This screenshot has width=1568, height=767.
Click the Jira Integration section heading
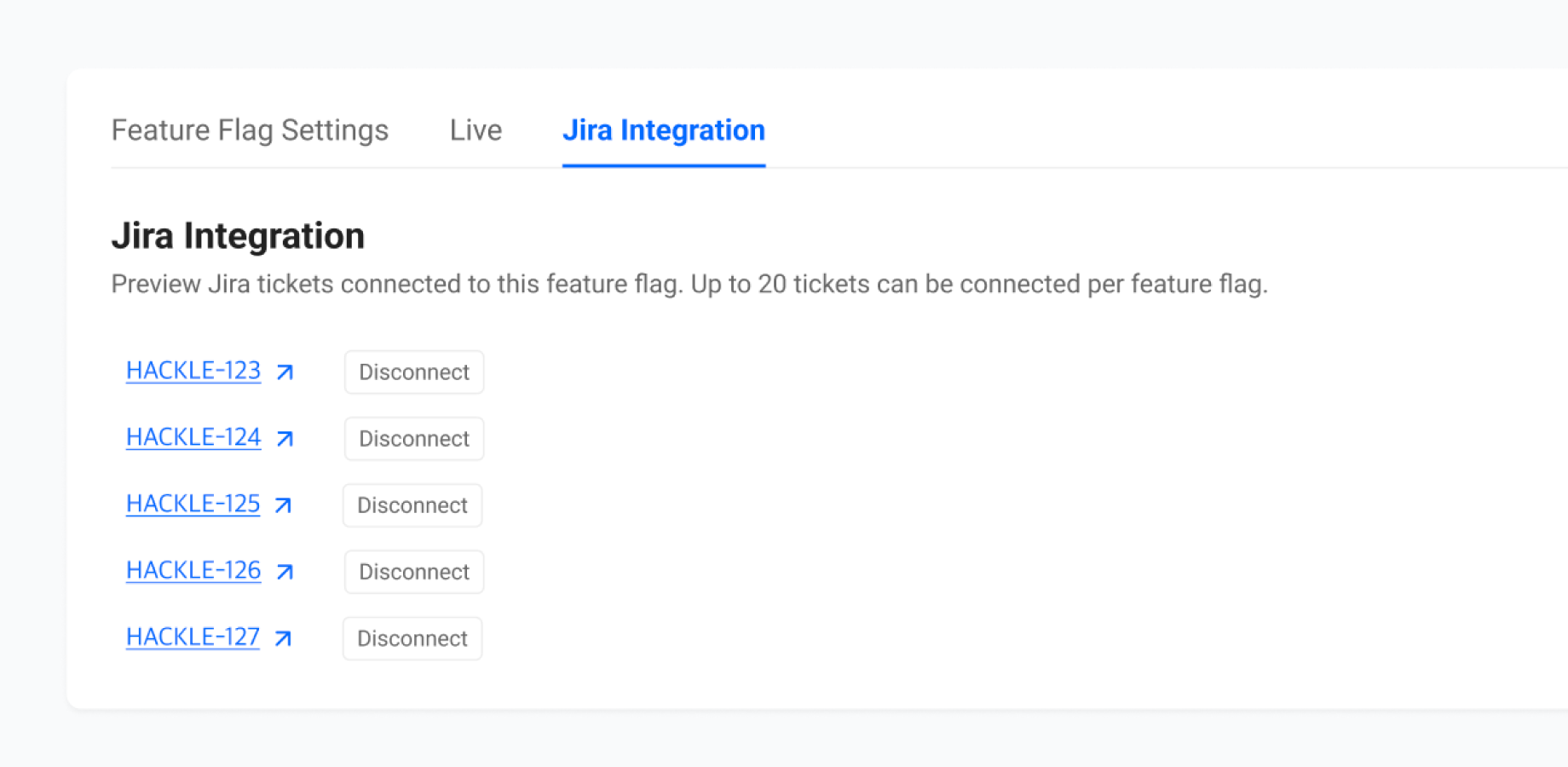pyautogui.click(x=238, y=236)
